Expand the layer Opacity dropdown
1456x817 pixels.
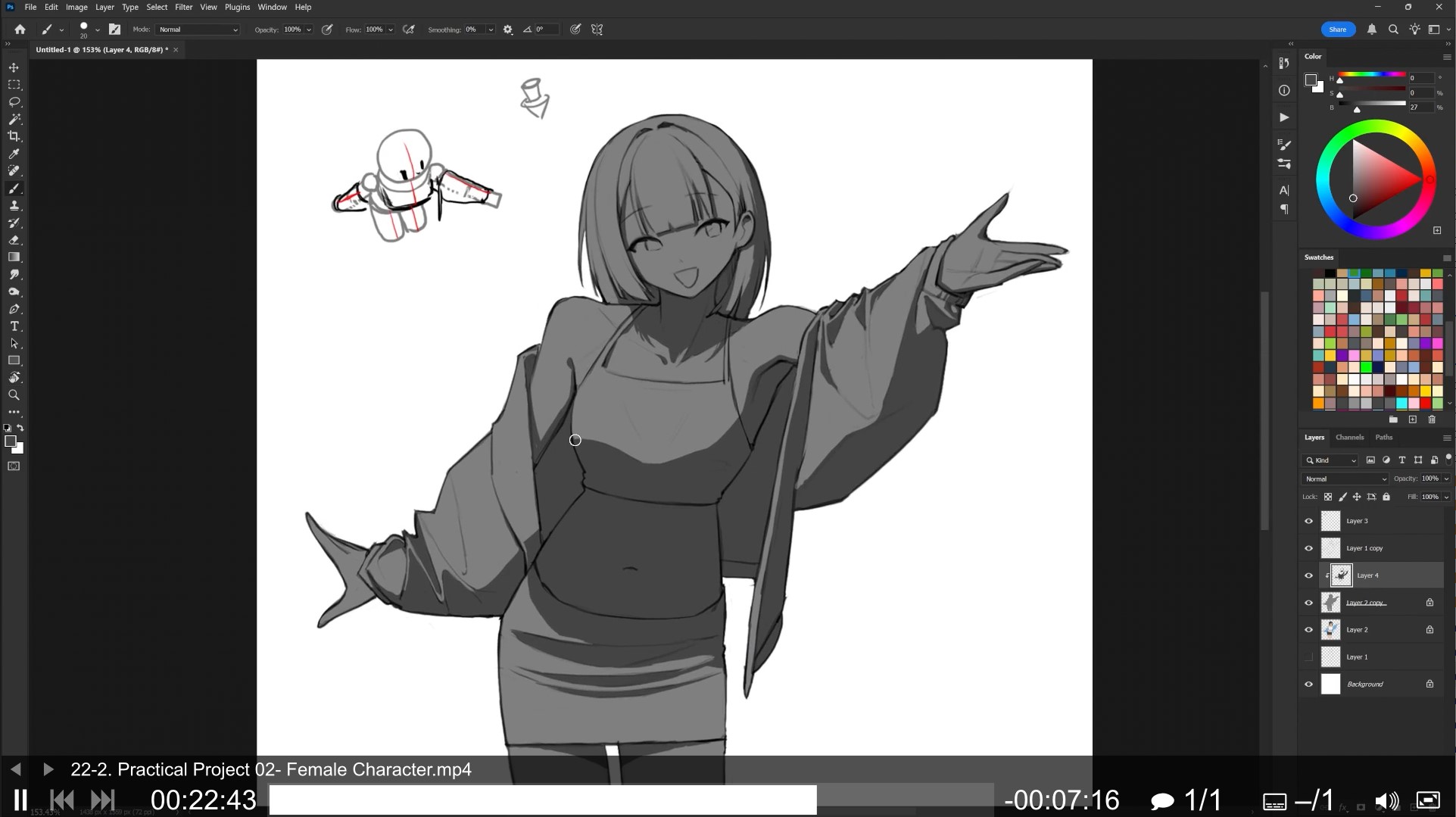(1446, 479)
